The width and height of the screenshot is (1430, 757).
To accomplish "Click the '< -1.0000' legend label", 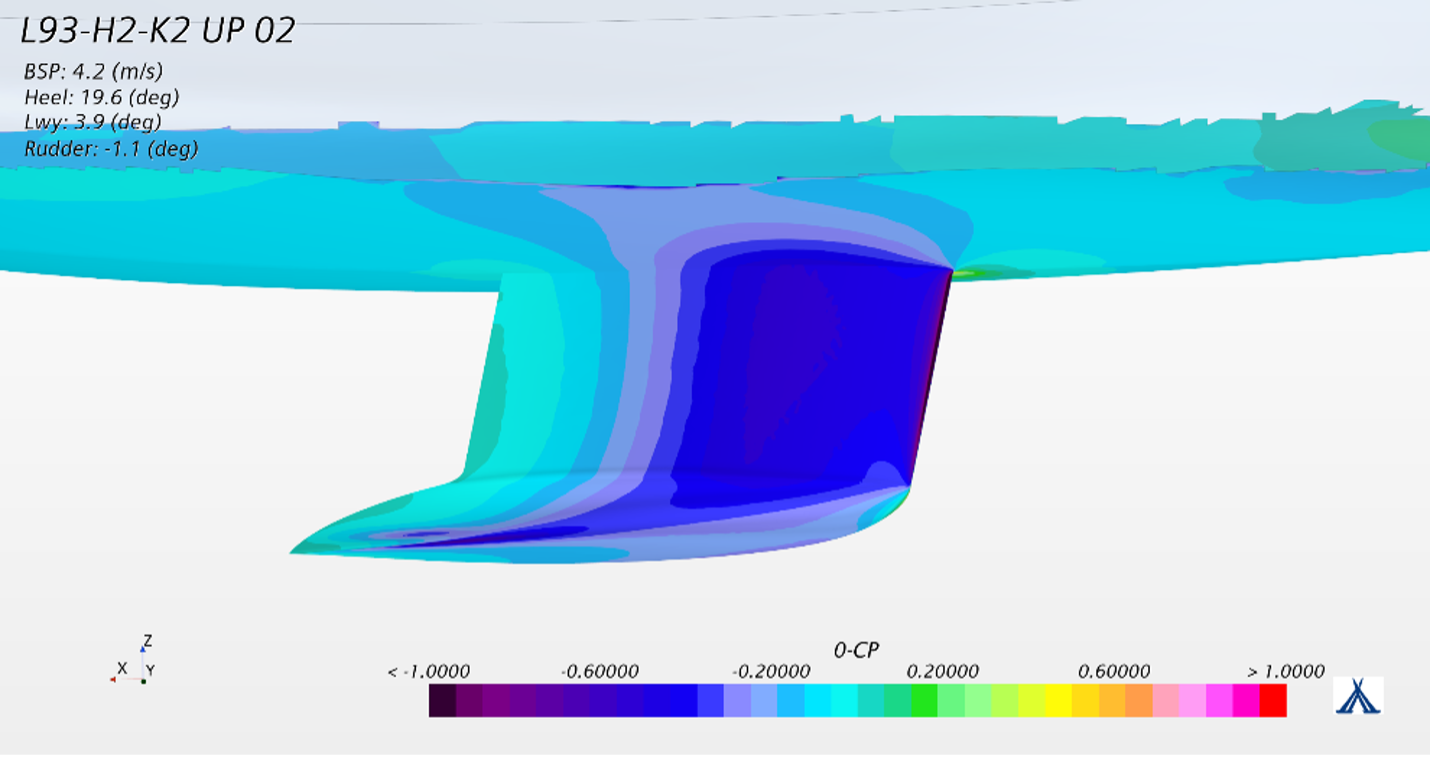I will 428,672.
